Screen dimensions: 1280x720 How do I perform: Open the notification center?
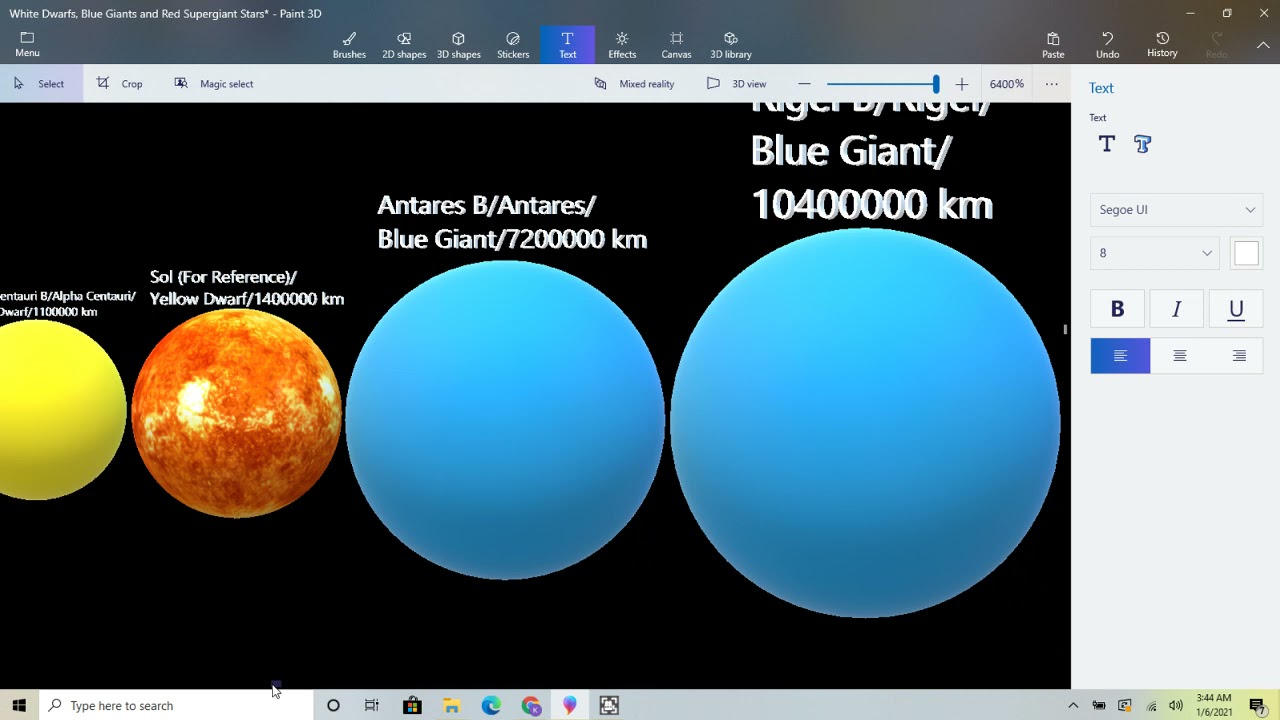1257,705
